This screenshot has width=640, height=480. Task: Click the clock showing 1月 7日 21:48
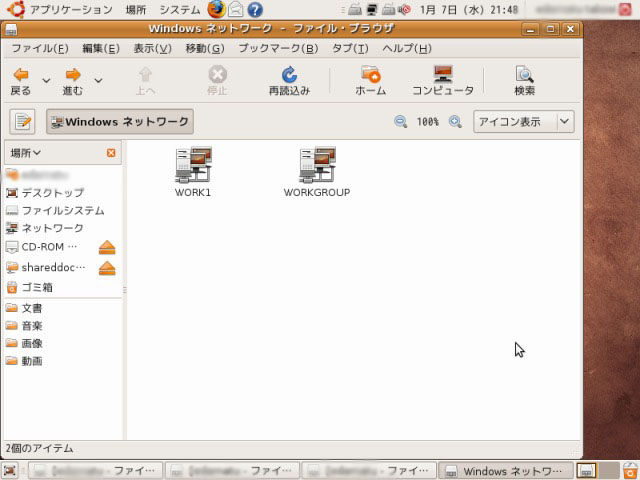tap(469, 9)
